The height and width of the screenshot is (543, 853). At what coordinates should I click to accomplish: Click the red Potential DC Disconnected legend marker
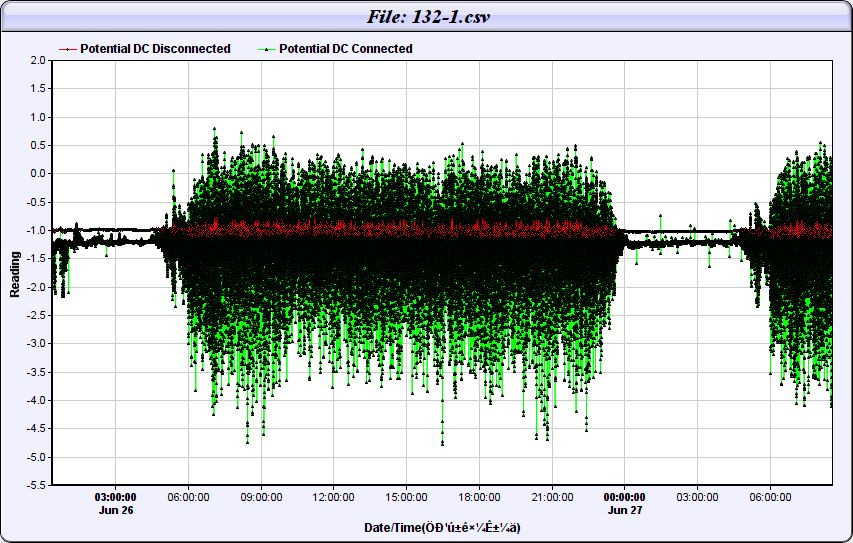pyautogui.click(x=68, y=49)
